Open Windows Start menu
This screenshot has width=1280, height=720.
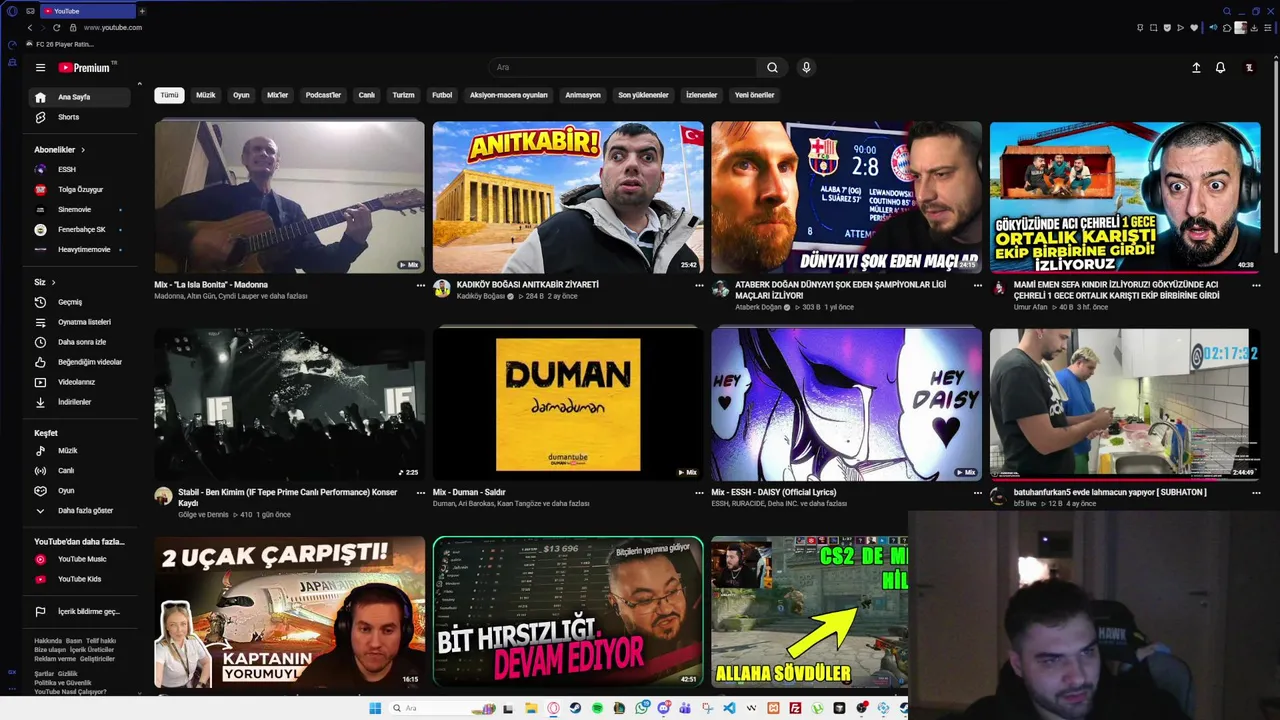[375, 708]
